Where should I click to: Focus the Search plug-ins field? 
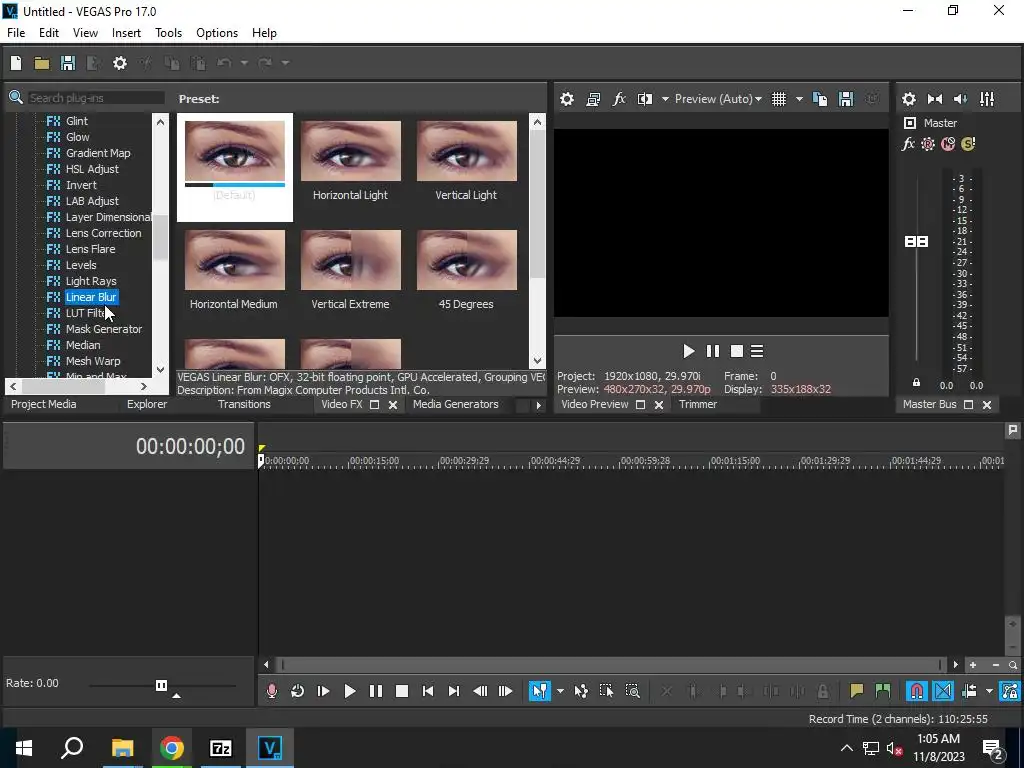coord(95,98)
